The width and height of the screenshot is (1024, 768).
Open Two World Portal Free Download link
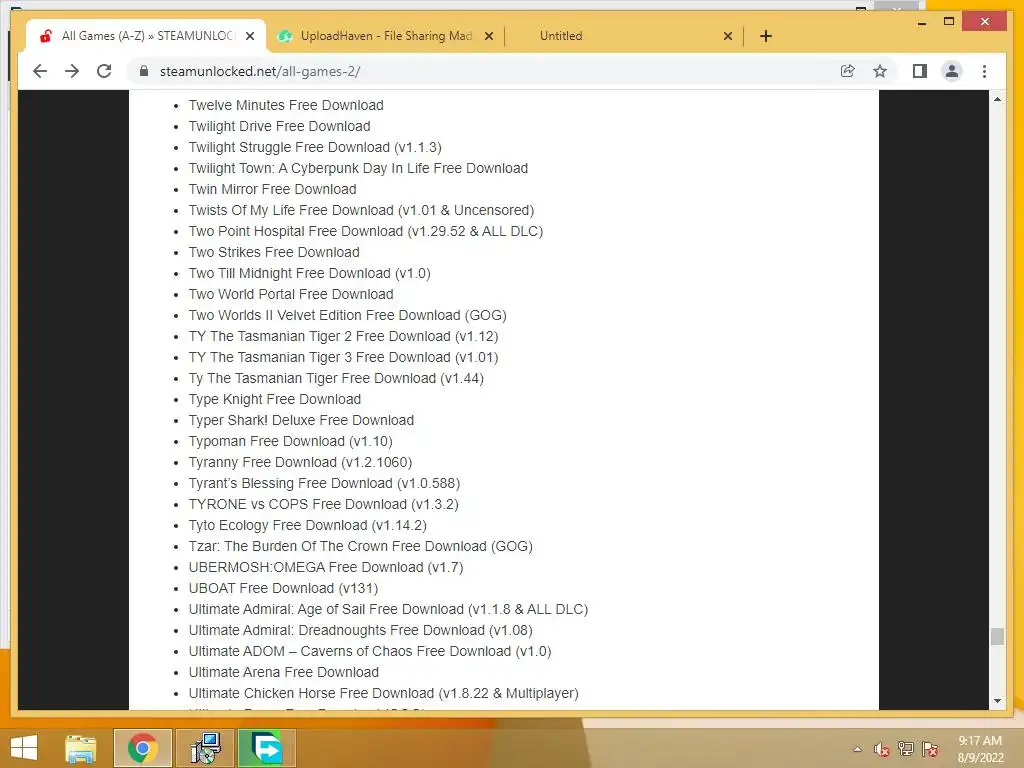291,294
